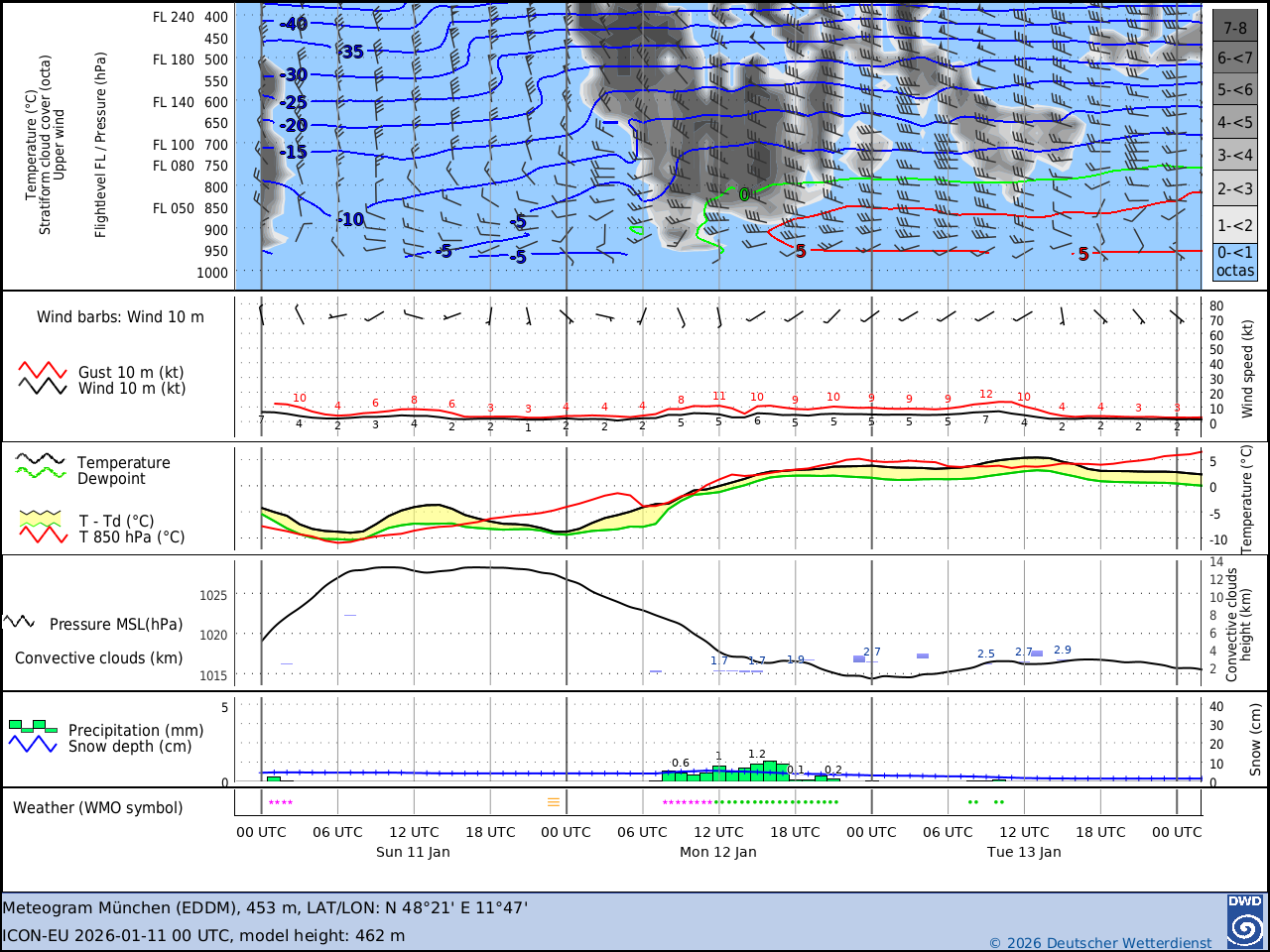
Task: Click the black Wind 10 m legend line
Action: coord(43,387)
